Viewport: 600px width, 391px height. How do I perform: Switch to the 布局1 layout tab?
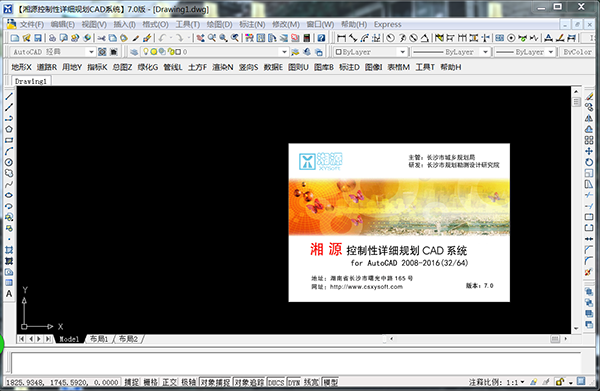point(99,339)
